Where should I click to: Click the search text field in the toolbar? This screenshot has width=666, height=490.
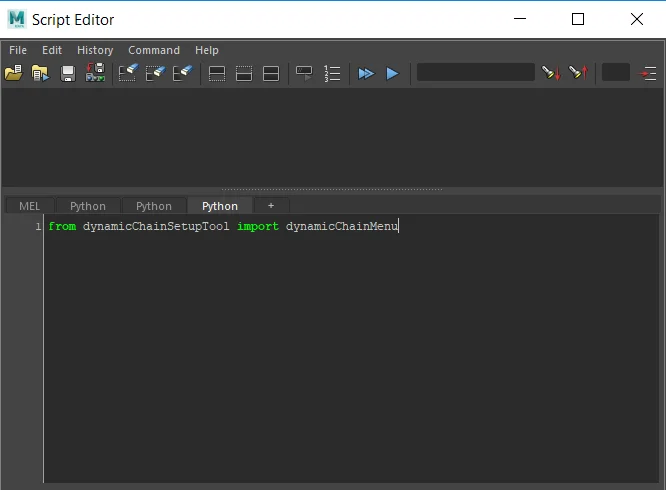[x=476, y=72]
